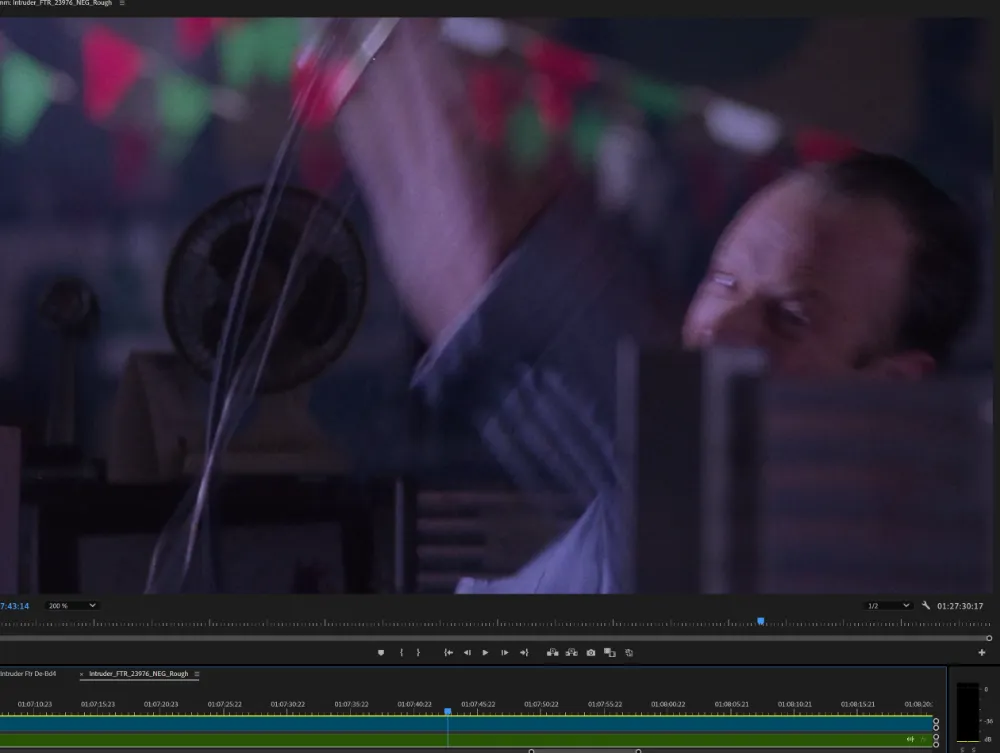Click the Go to Out point icon
Viewport: 1000px width, 753px height.
point(522,653)
